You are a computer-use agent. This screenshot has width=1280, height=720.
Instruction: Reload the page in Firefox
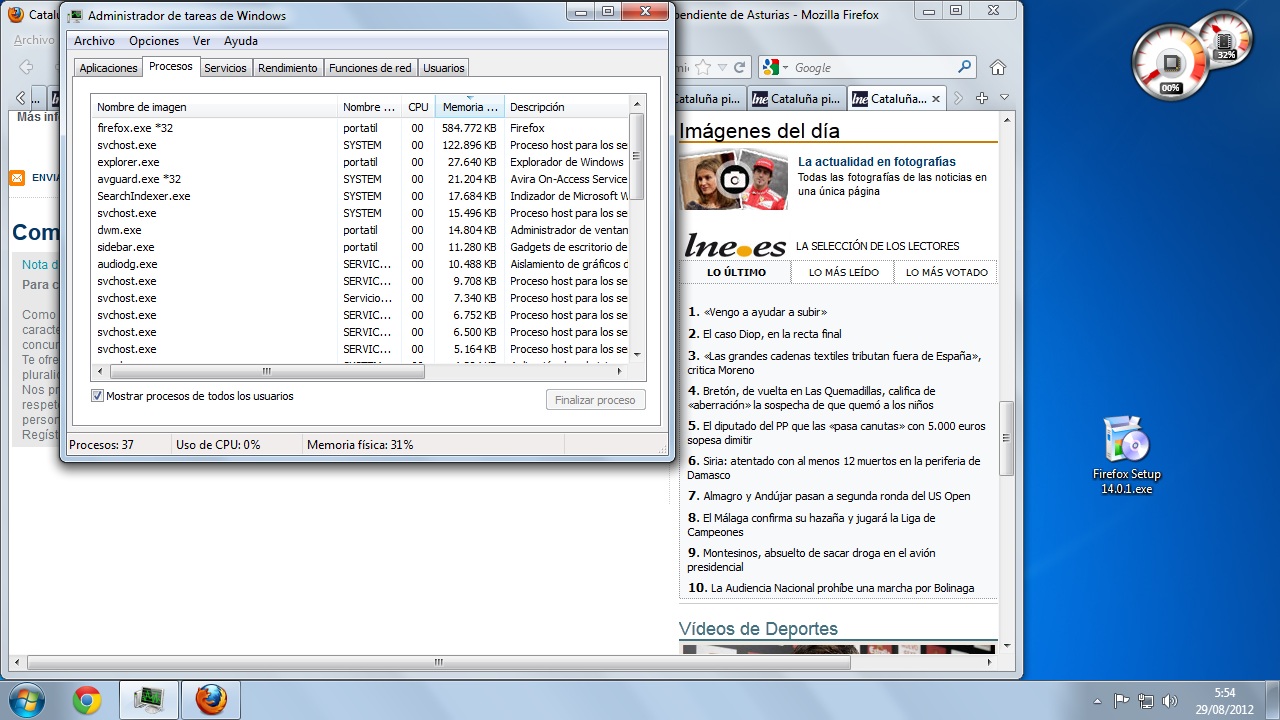(740, 67)
